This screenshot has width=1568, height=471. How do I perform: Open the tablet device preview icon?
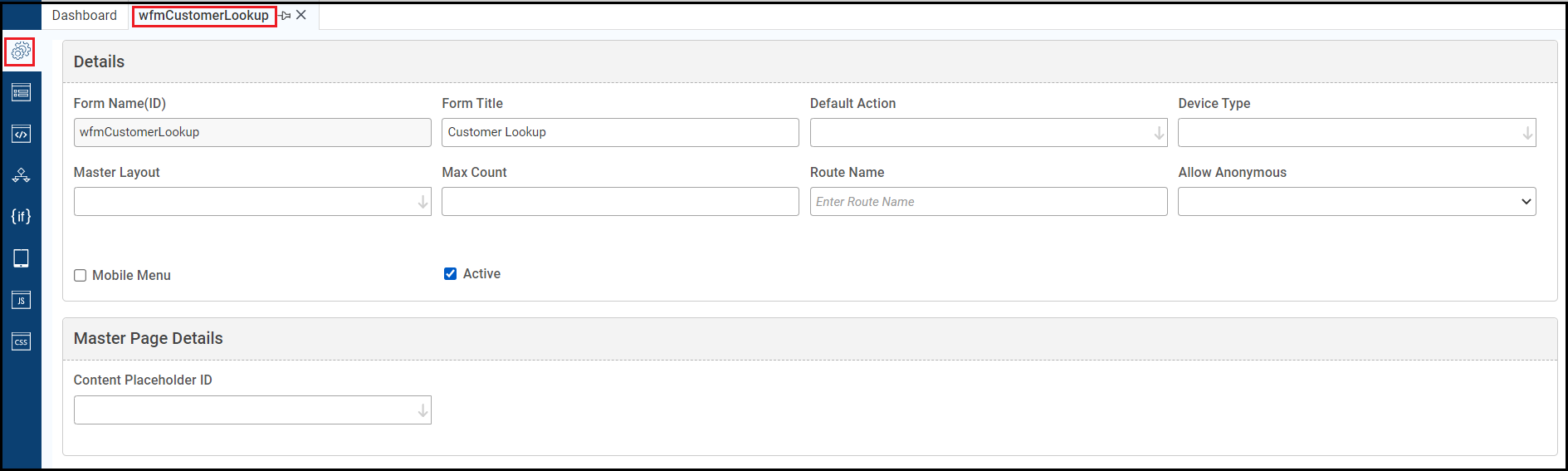(x=21, y=258)
